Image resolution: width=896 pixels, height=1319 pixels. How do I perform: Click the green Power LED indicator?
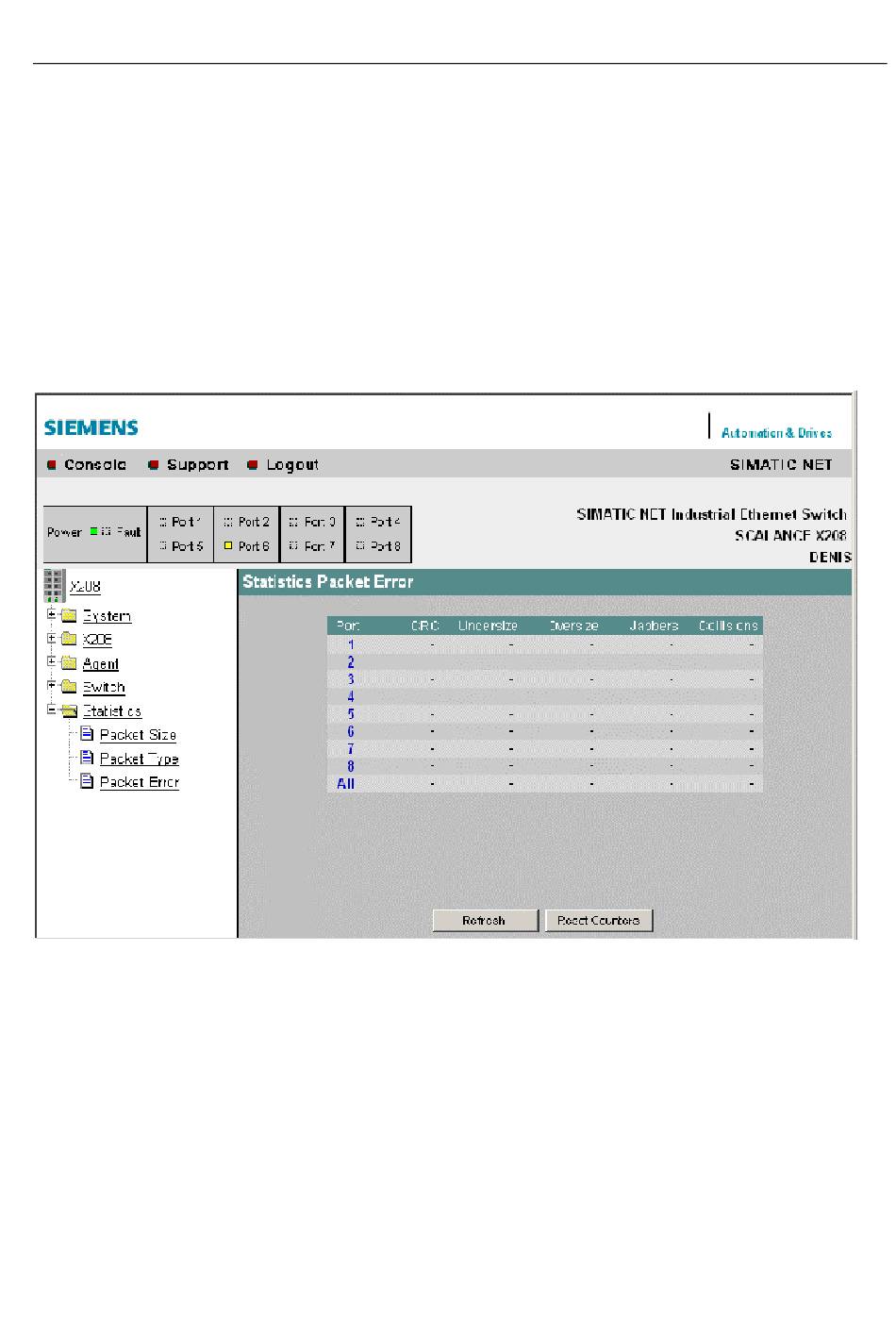[x=93, y=531]
